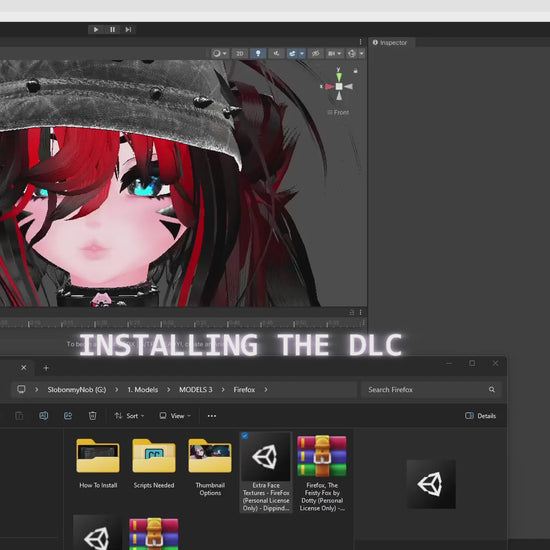Go to 1. Models breadcrumb
Viewport: 550px width, 550px height.
click(x=142, y=390)
